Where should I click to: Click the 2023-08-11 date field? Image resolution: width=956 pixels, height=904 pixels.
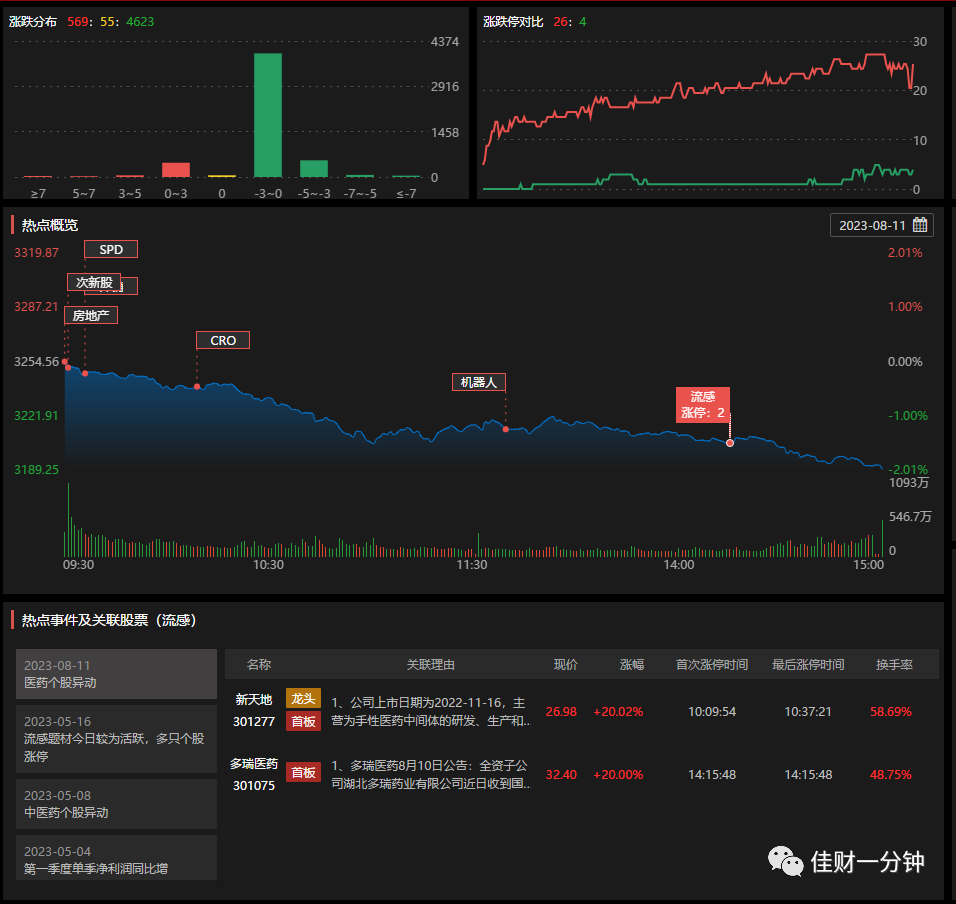[x=882, y=225]
